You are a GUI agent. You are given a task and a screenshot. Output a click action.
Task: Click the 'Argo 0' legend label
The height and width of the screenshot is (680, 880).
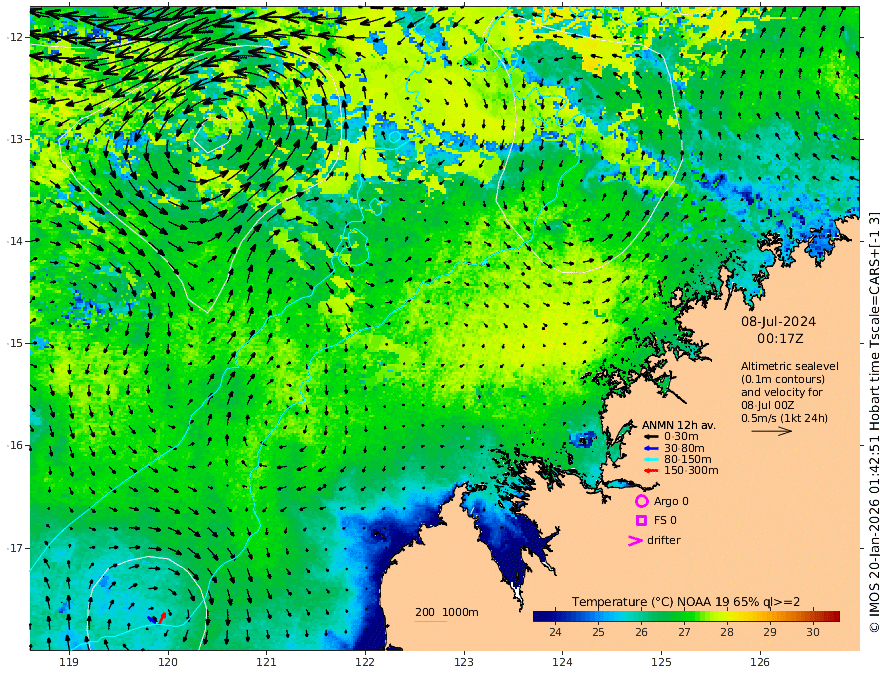[x=671, y=501]
